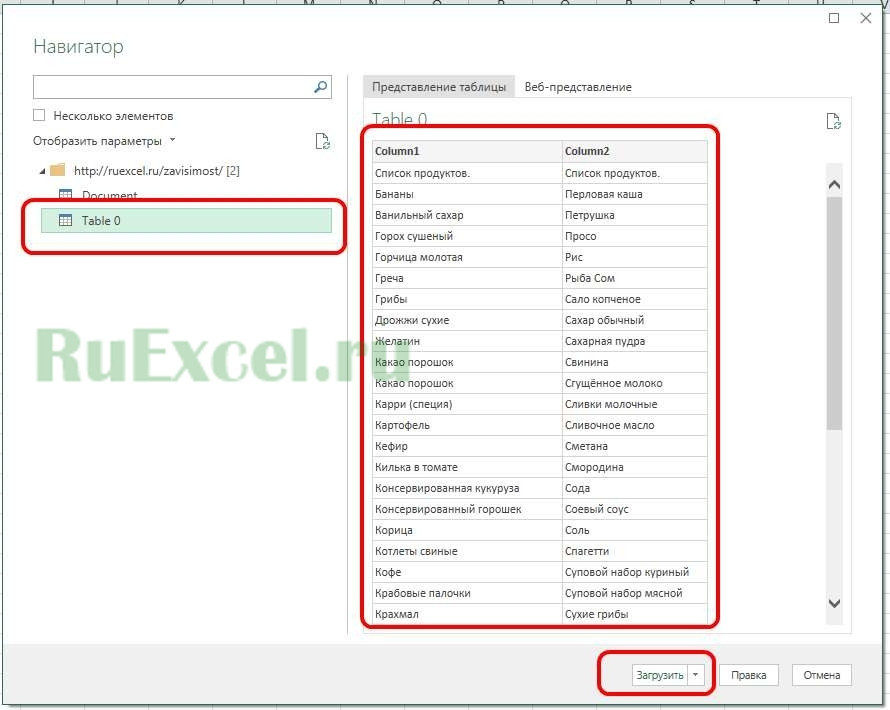
Task: Click the Крахмал cell
Action: tap(467, 614)
